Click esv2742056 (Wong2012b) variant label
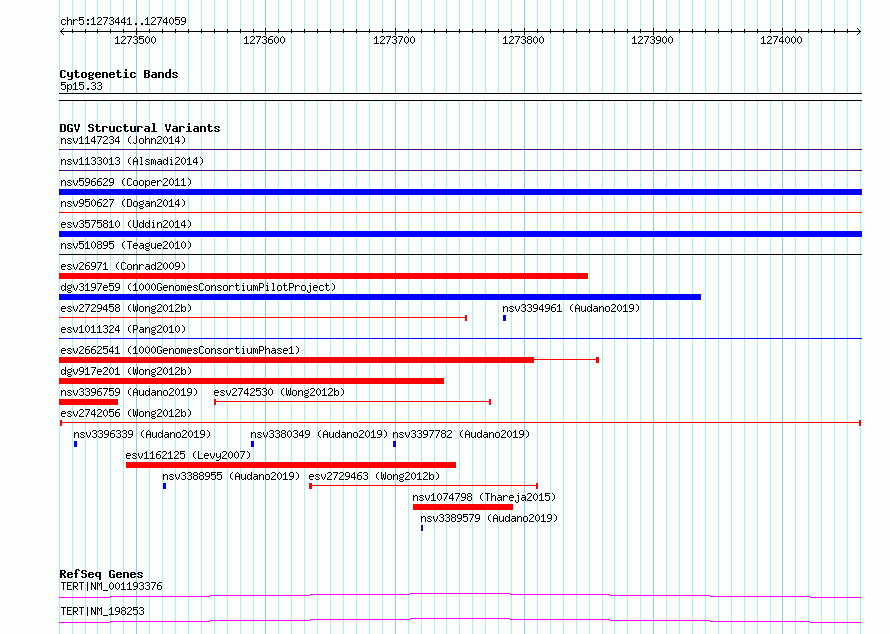This screenshot has height=634, width=890. tap(126, 413)
